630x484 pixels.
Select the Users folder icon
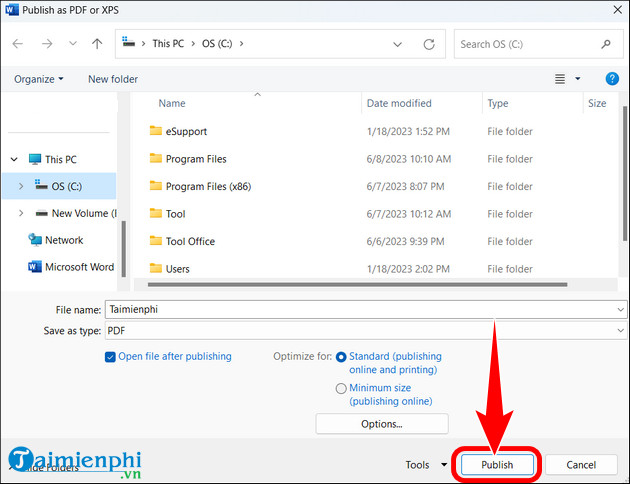coord(155,268)
